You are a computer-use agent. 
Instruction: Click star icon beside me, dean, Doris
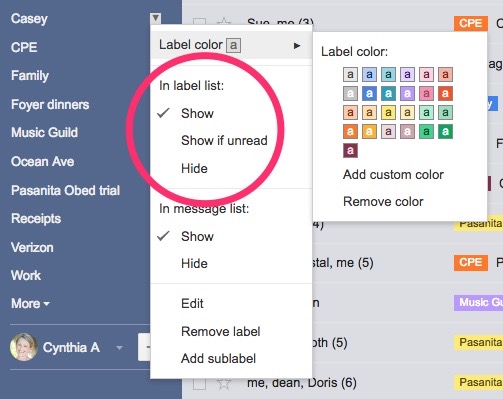(x=223, y=383)
